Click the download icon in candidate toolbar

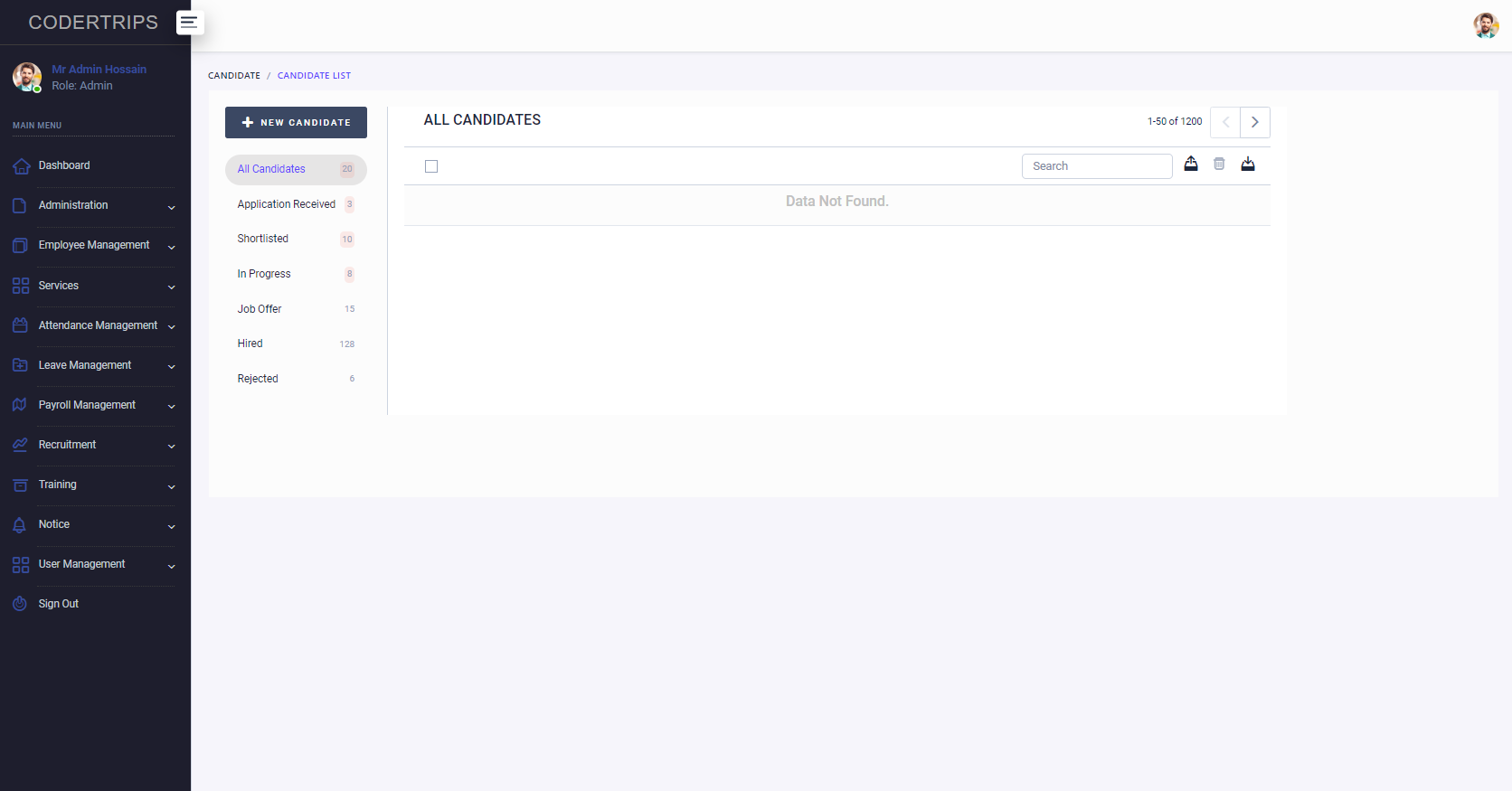tap(1248, 164)
